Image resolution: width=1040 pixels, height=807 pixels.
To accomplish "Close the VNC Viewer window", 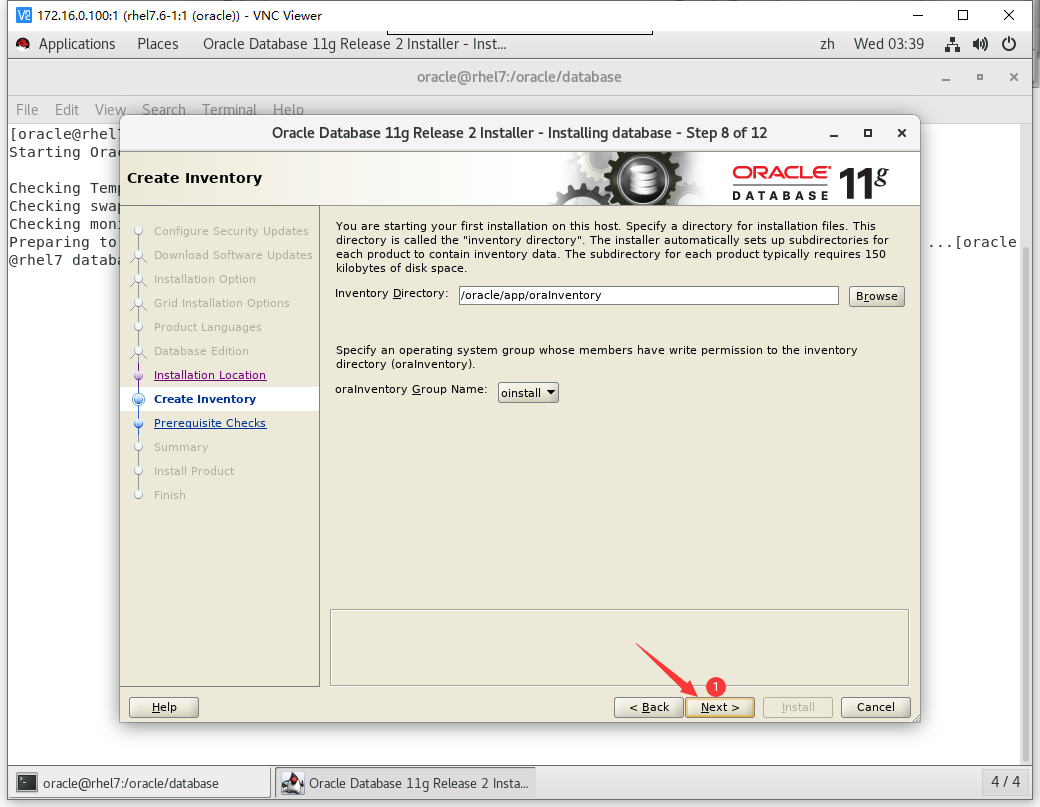I will 1009,15.
